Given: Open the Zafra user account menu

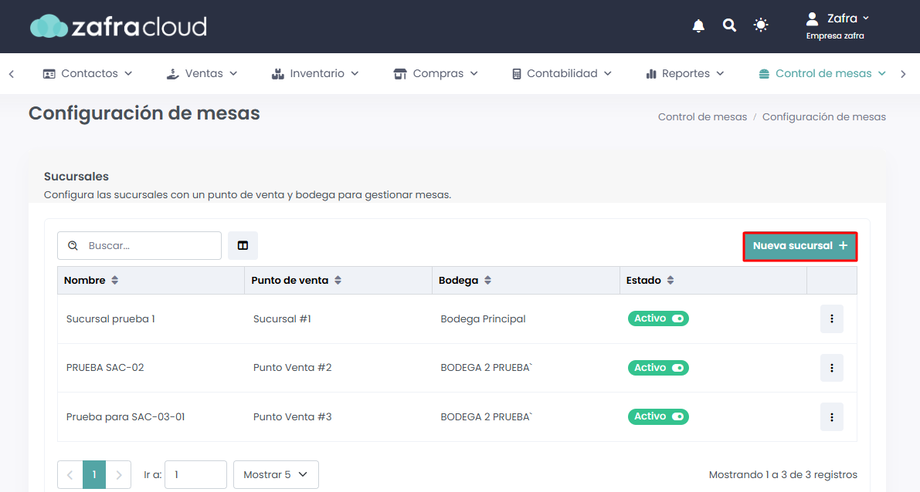Looking at the screenshot, I should [837, 26].
